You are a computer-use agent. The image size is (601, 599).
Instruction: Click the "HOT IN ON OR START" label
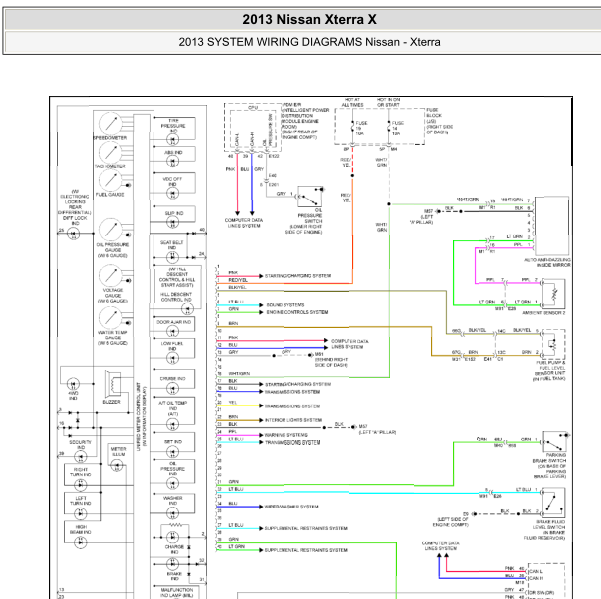388,102
